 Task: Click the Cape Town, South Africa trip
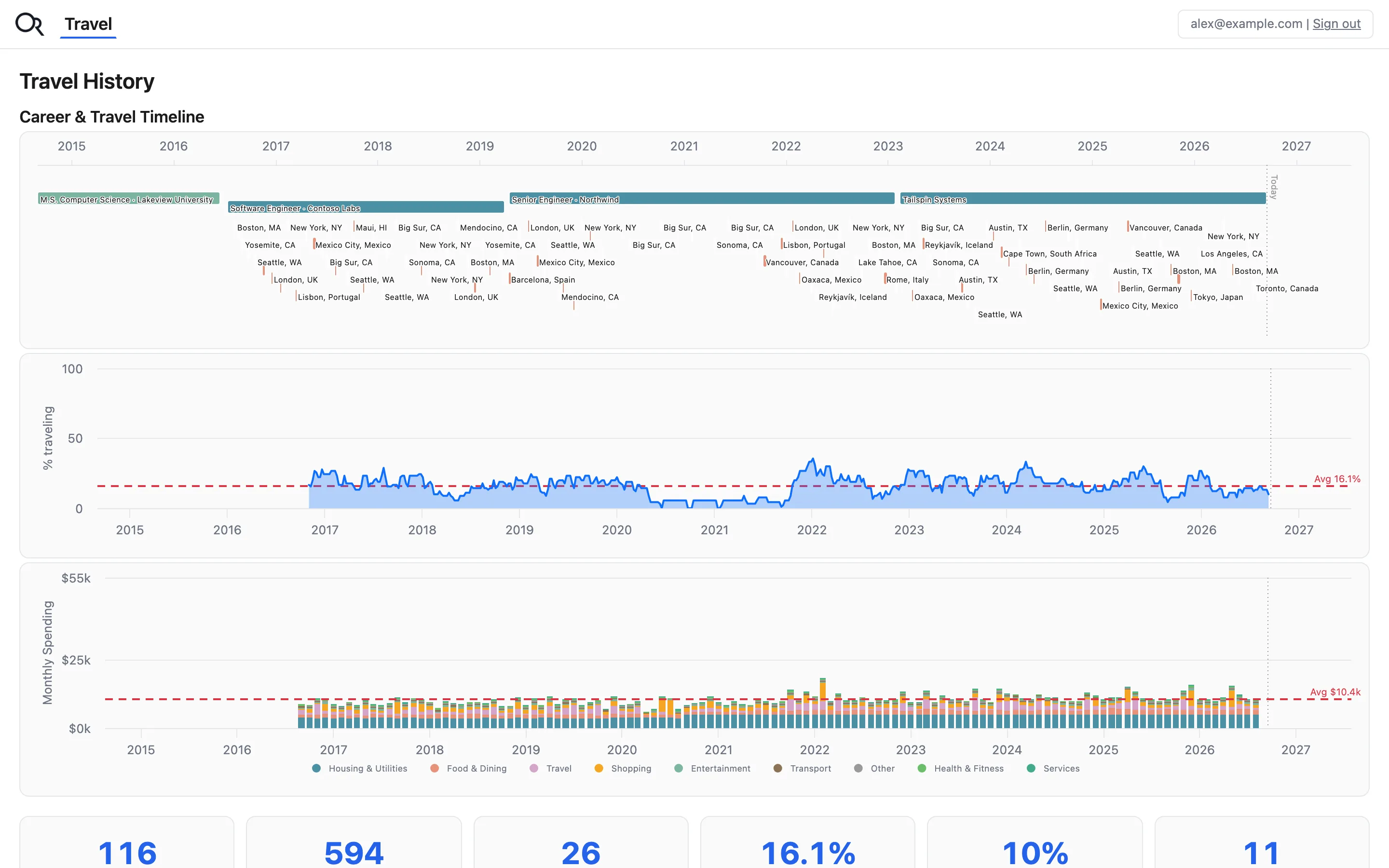(x=1049, y=254)
